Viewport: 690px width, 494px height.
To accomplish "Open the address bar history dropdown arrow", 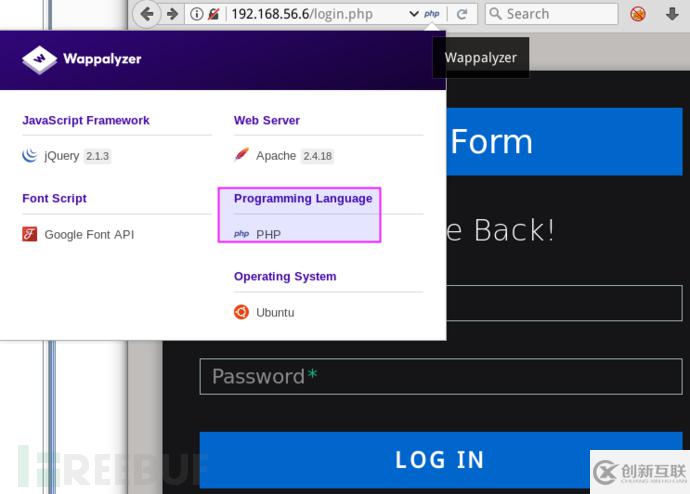I will [x=414, y=14].
